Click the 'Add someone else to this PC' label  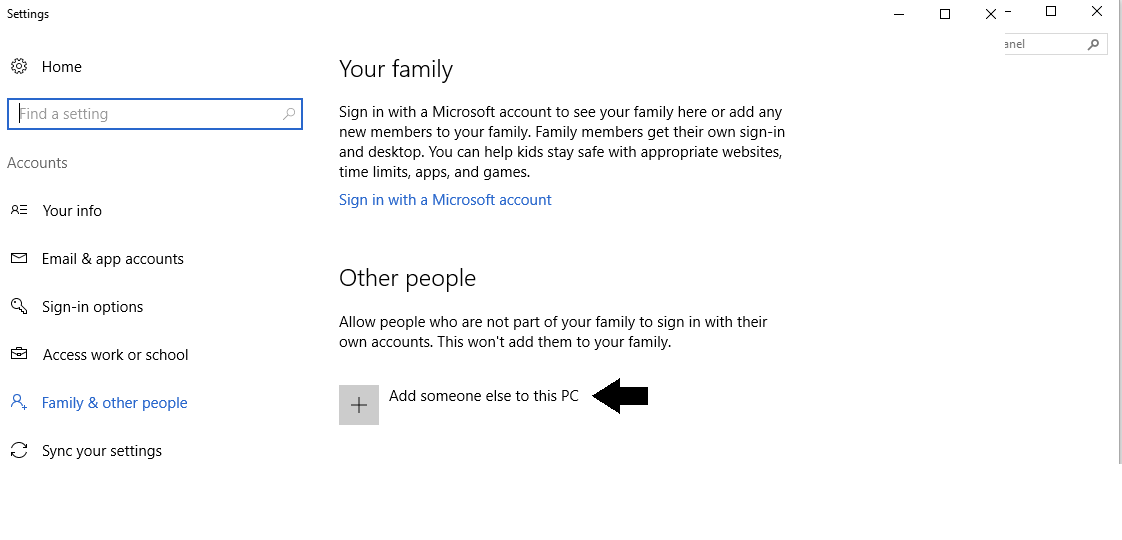pos(484,396)
